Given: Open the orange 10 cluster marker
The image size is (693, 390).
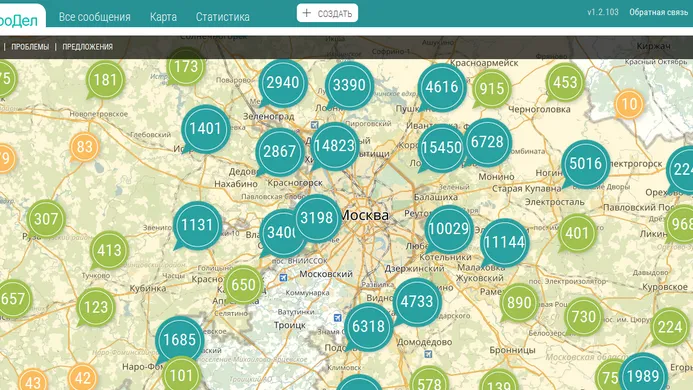Looking at the screenshot, I should (x=629, y=104).
